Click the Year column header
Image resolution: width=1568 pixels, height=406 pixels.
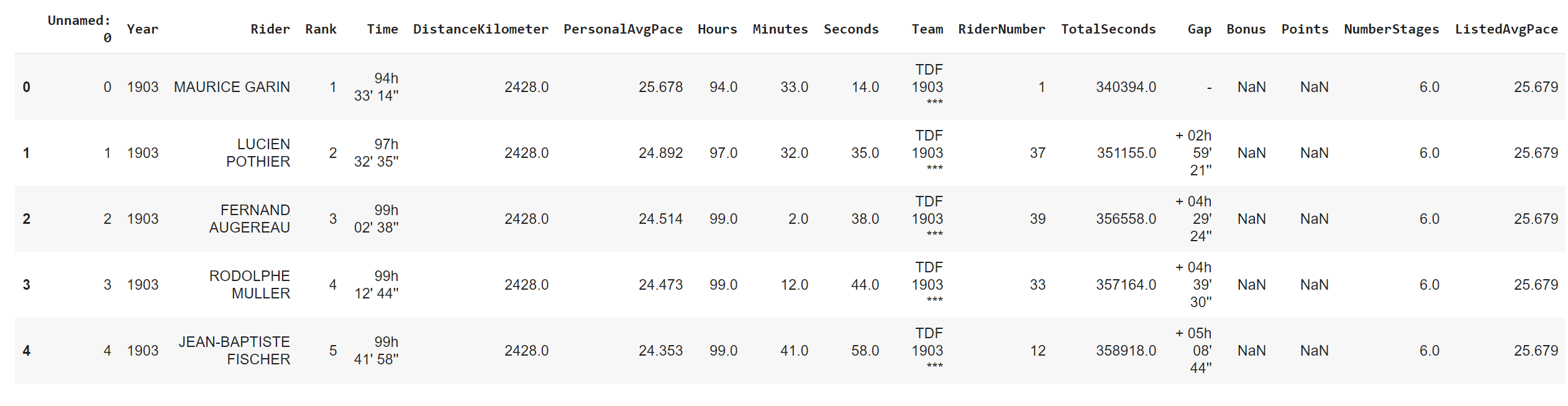click(x=142, y=29)
